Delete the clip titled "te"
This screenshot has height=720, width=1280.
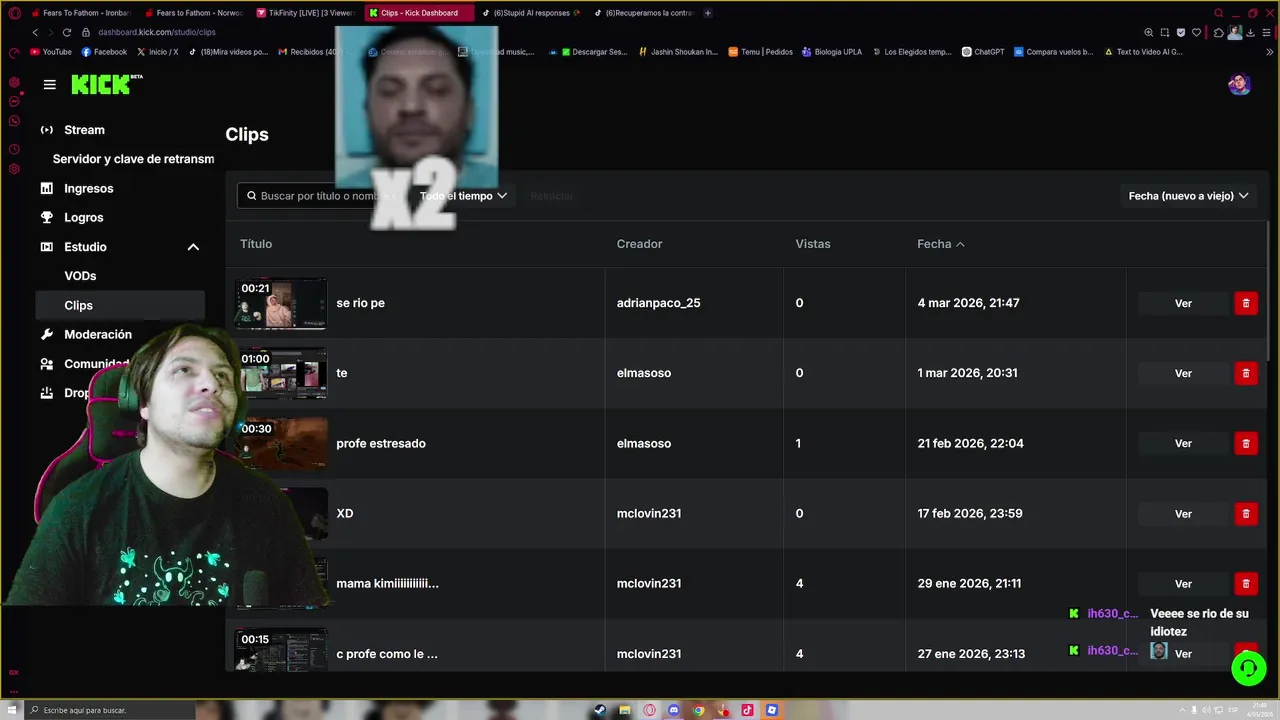(1246, 373)
